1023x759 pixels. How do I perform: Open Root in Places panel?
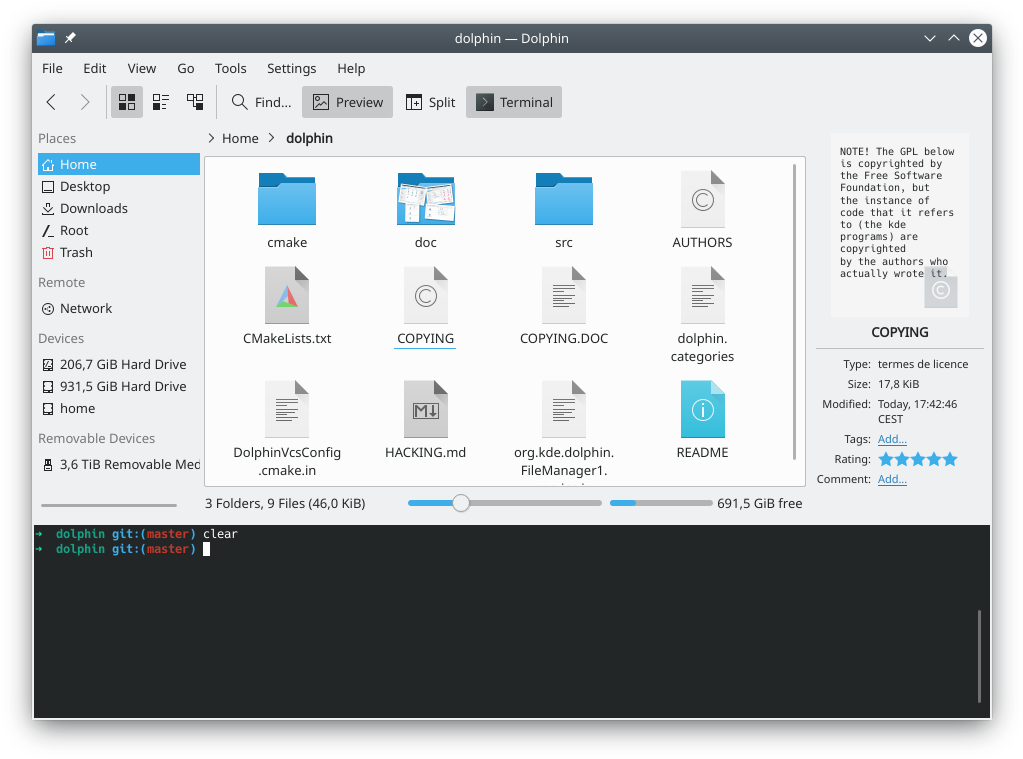click(x=119, y=231)
